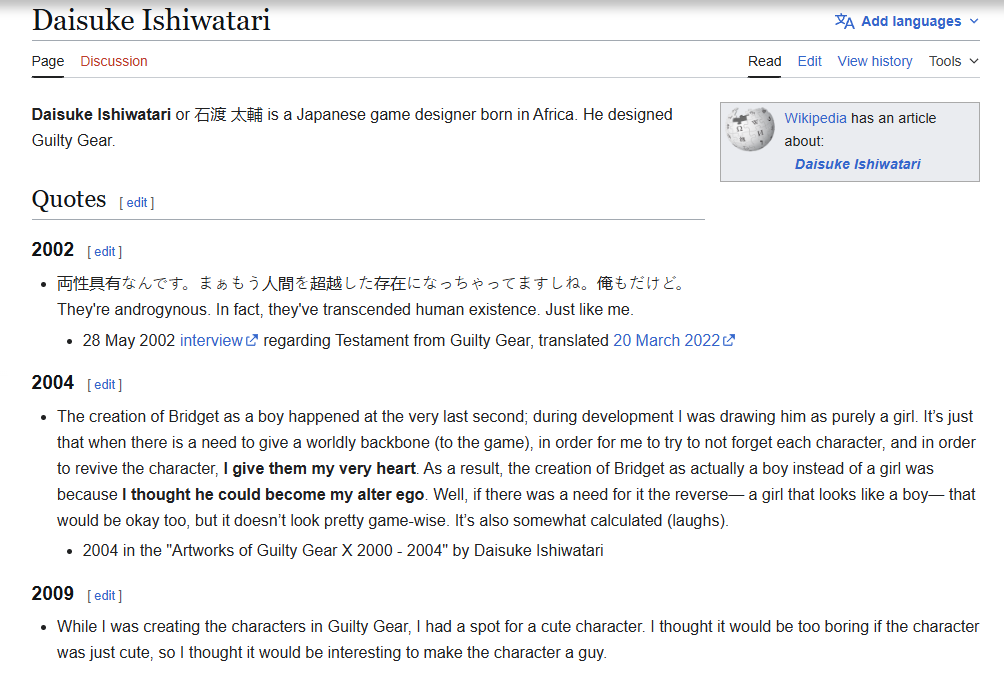
Task: Click the kanji name 石渡 太輔 in intro
Action: pos(229,115)
